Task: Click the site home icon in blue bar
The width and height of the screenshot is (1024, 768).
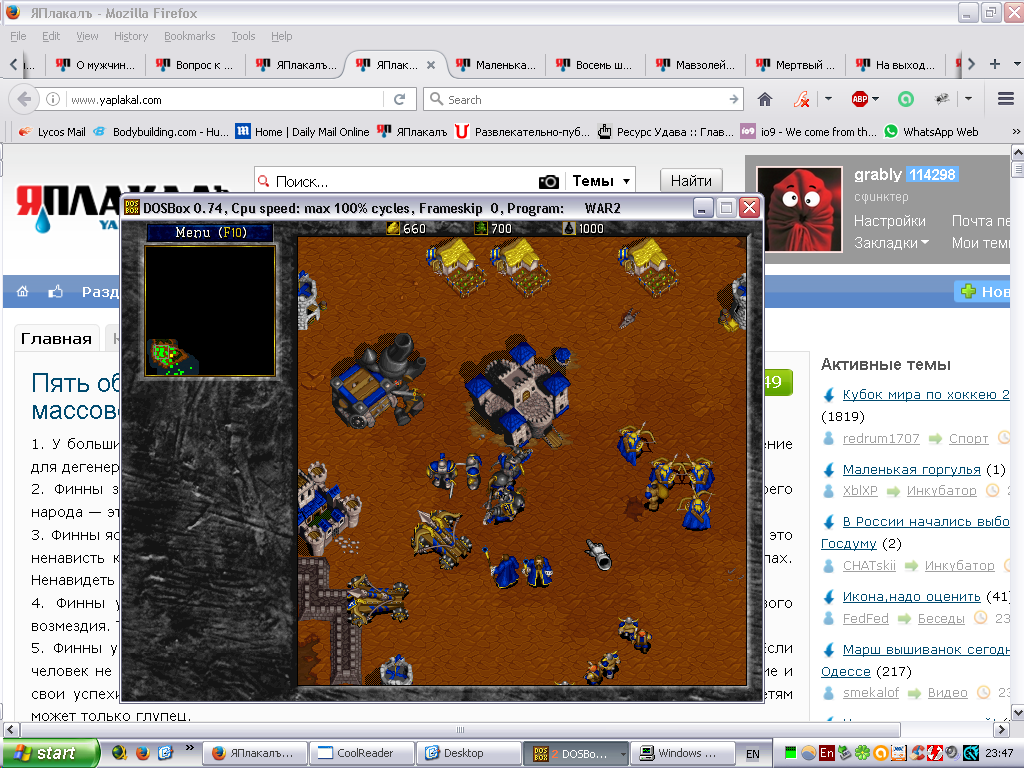Action: point(22,291)
